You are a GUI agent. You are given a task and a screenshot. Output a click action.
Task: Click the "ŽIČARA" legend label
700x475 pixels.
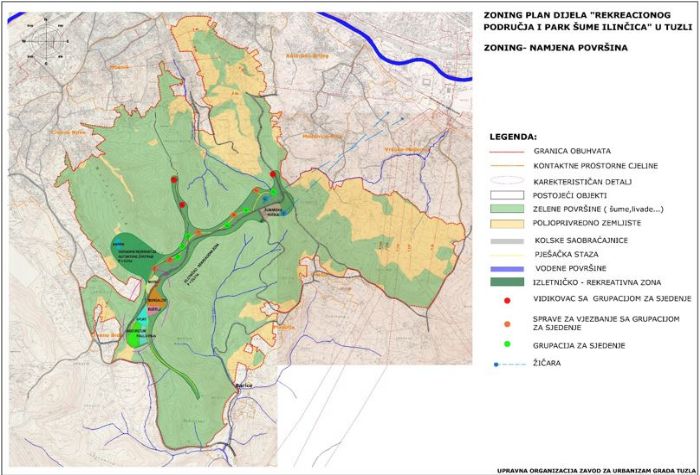pos(547,364)
